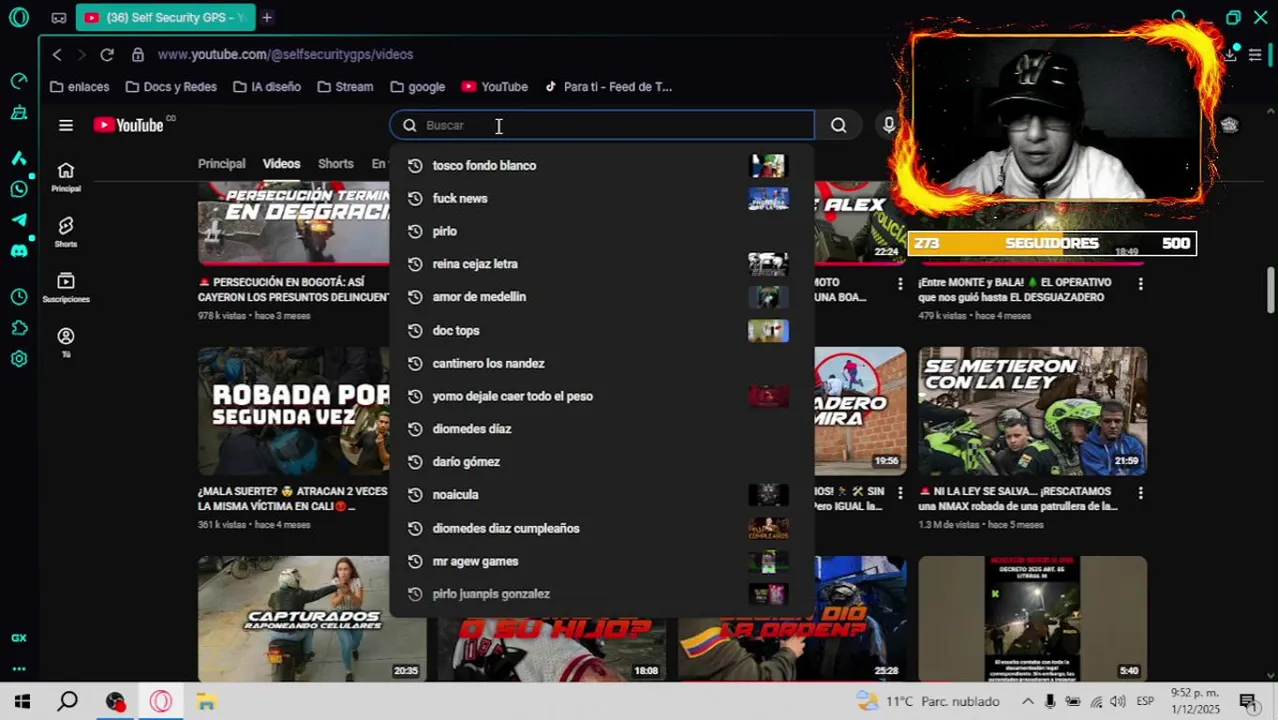Open the ROBADA POR SEGUNDA VEZ thumbnail
1278x720 pixels.
point(293,411)
